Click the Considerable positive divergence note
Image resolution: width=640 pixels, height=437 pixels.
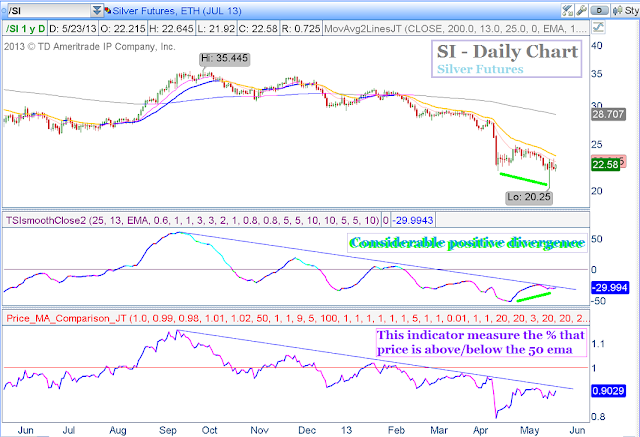pyautogui.click(x=467, y=243)
